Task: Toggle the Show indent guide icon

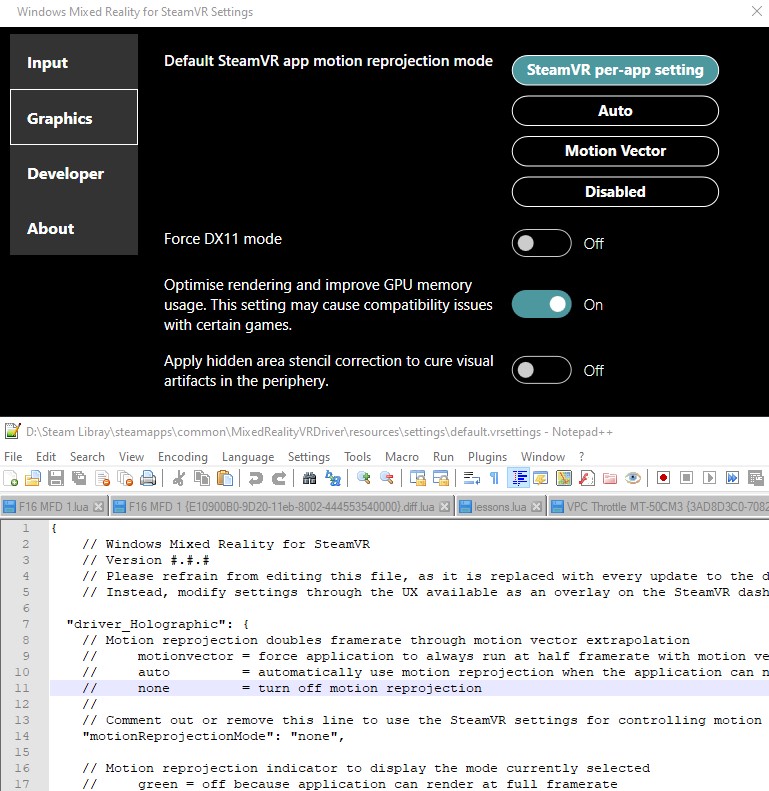Action: (x=519, y=478)
